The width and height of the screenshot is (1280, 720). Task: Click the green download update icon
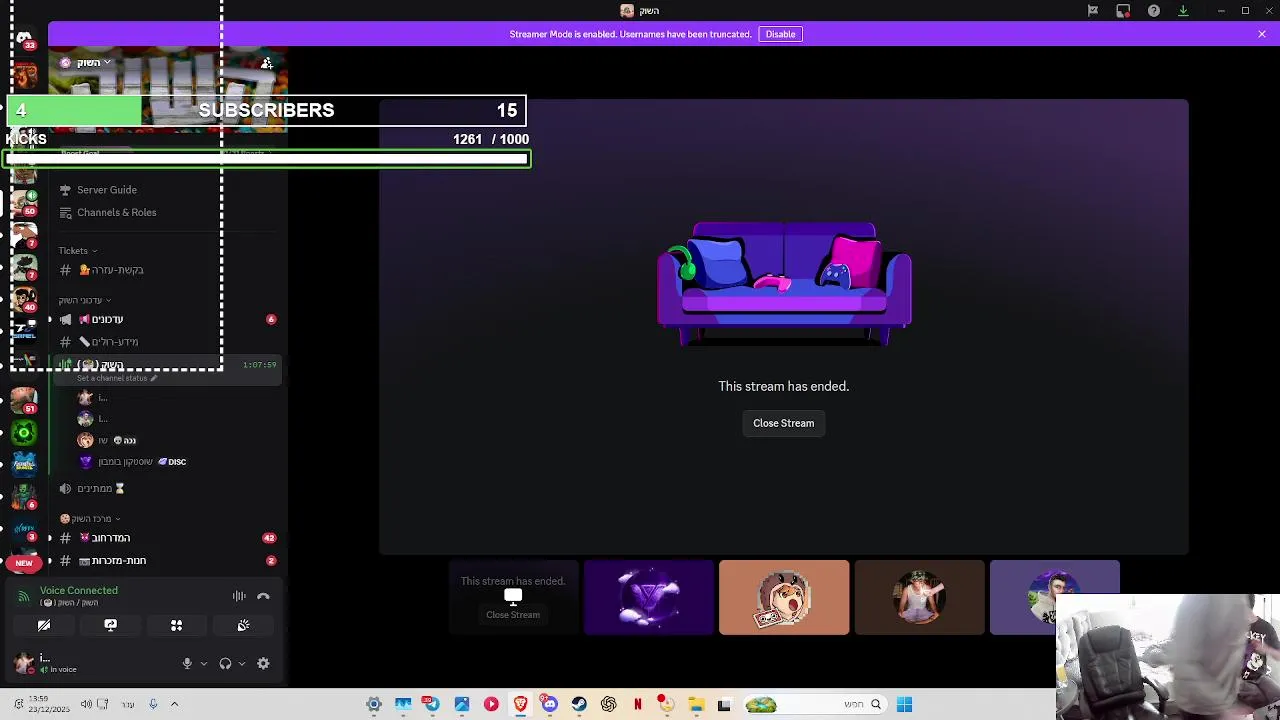point(1183,11)
